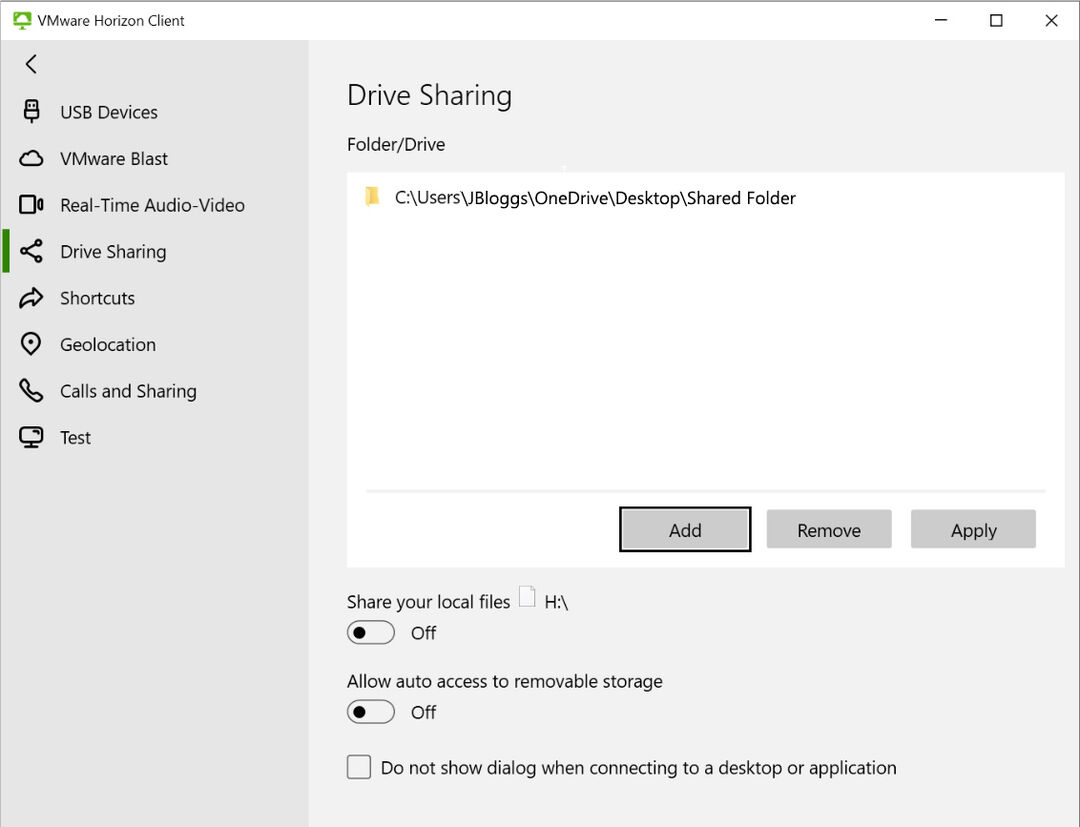The image size is (1080, 827).
Task: Open the Geolocation settings tab
Action: pos(108,344)
